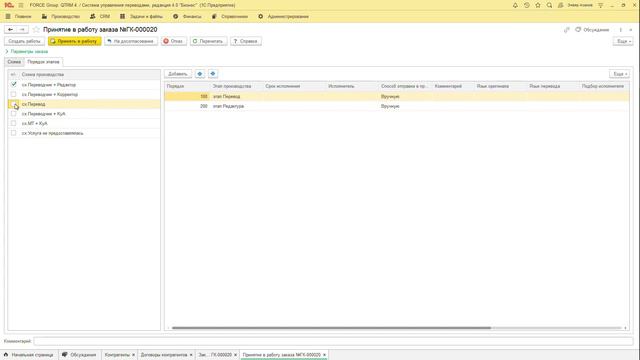Image resolution: width=640 pixels, height=360 pixels.
Task: Open the Задачи и файлы section
Action: pos(142,16)
